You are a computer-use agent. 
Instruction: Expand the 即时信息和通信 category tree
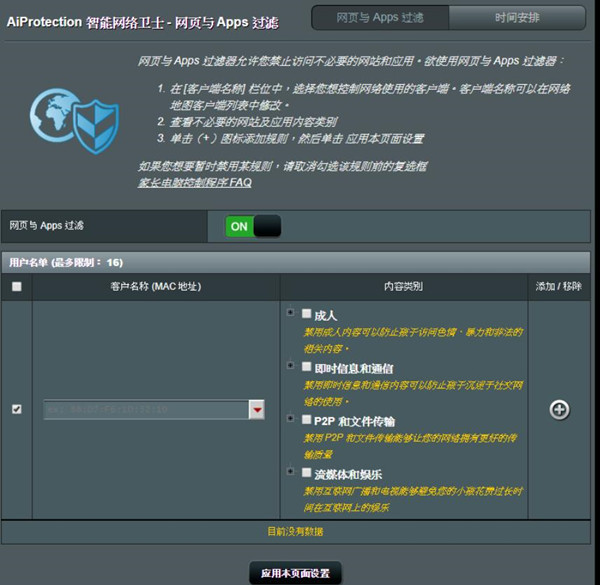click(290, 367)
